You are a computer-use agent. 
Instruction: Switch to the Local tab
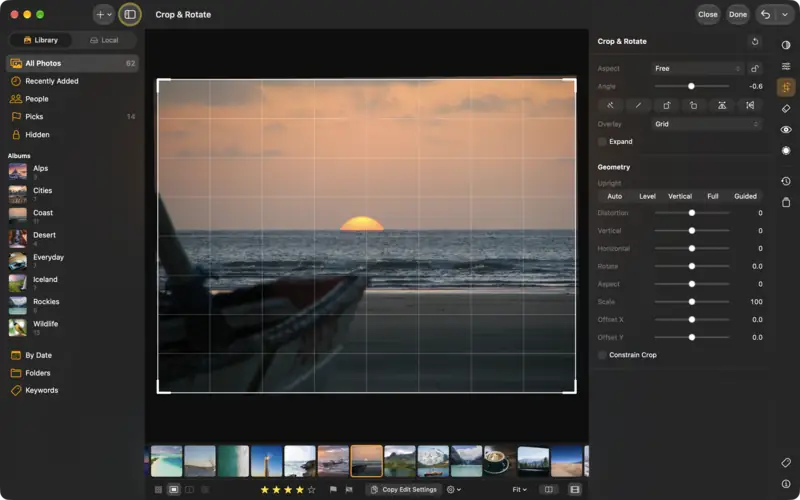(104, 40)
